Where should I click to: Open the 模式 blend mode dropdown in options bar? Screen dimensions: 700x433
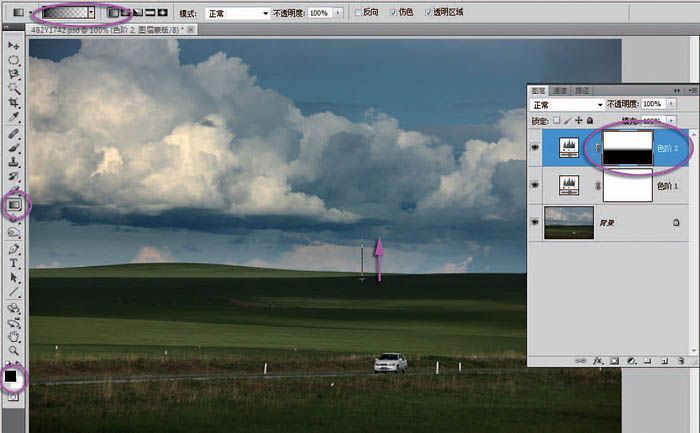pyautogui.click(x=237, y=13)
